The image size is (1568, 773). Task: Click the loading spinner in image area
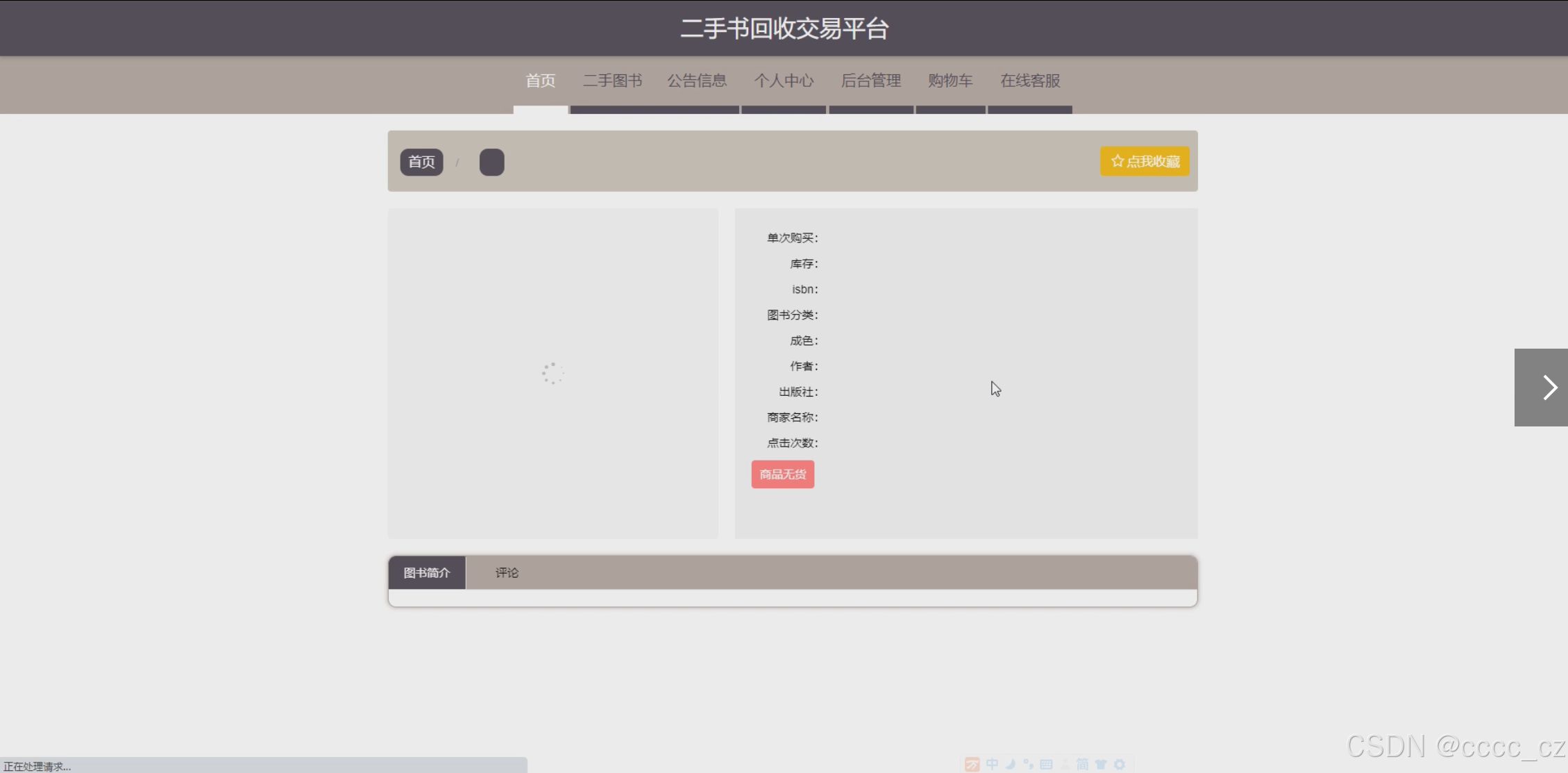[553, 374]
